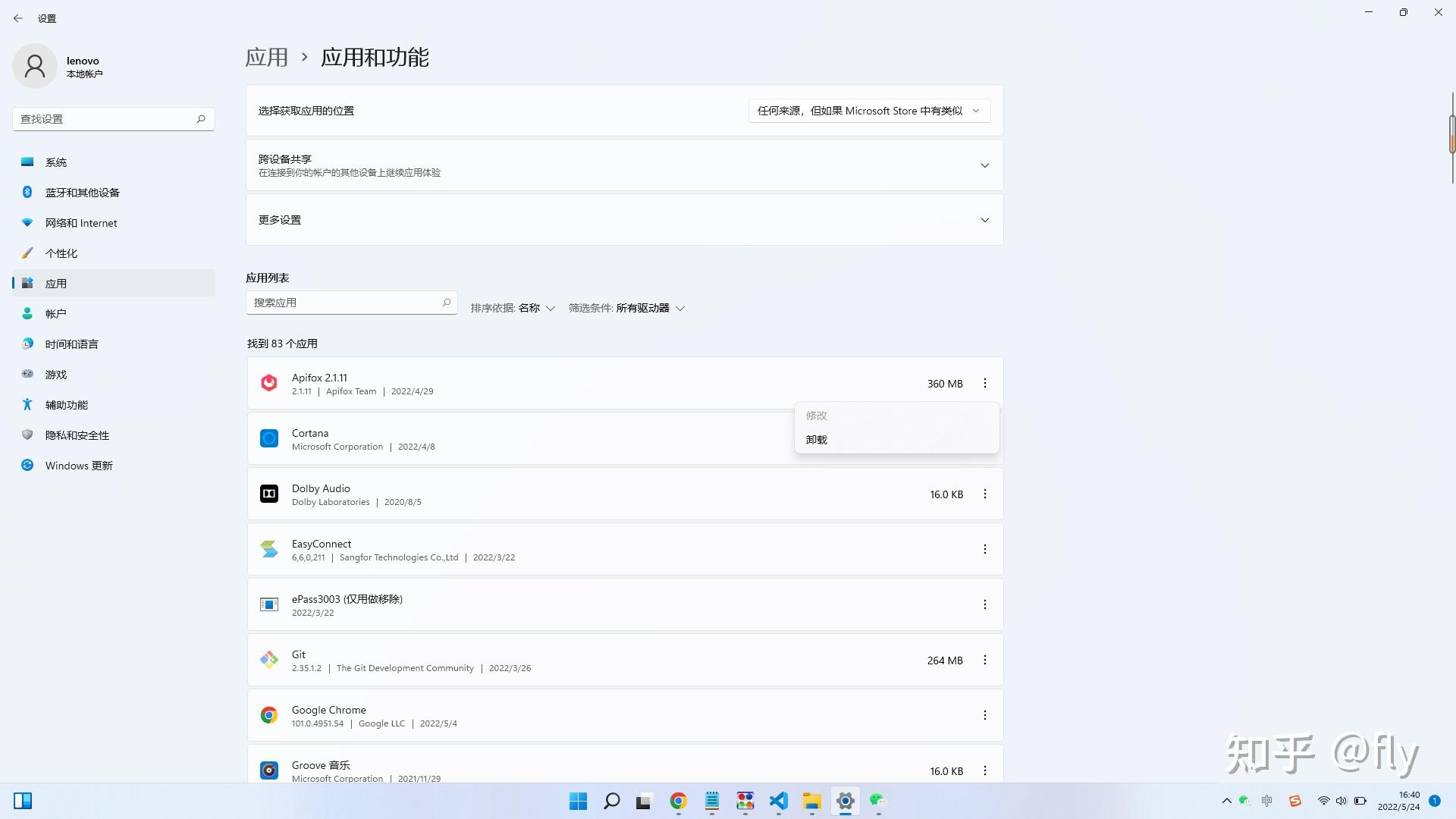Select the Git 2.35.1.2 app row
Image resolution: width=1456 pixels, height=819 pixels.
[x=625, y=660]
